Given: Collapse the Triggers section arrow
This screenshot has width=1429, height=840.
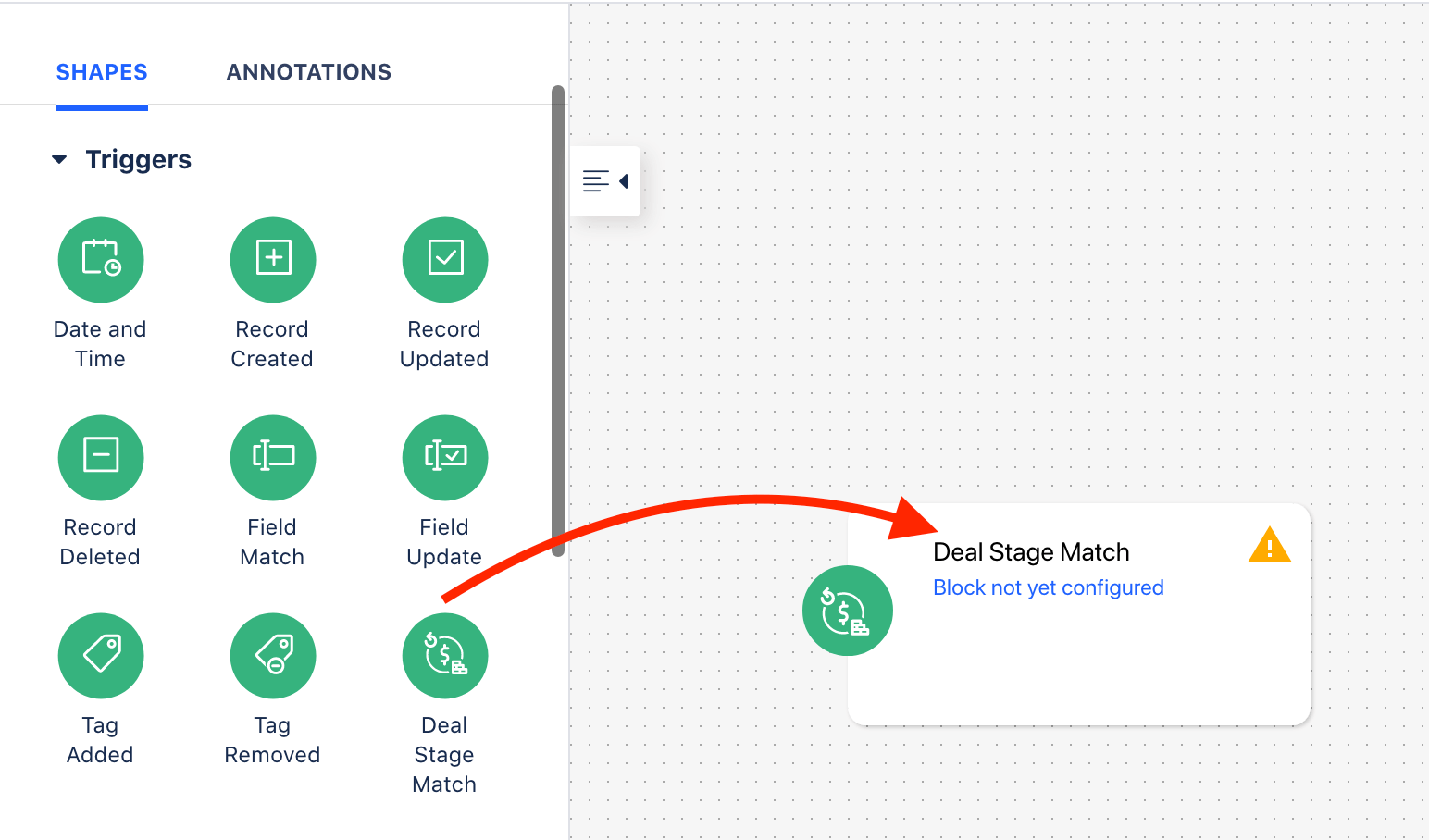Looking at the screenshot, I should (x=59, y=160).
